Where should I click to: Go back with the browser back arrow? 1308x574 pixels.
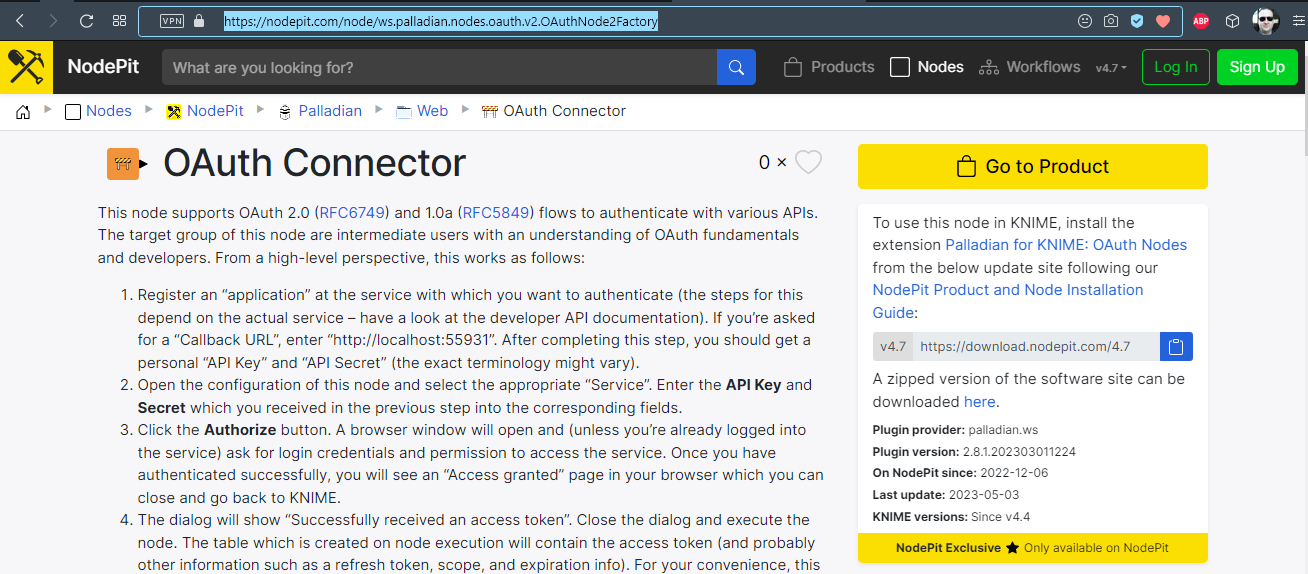tap(19, 20)
